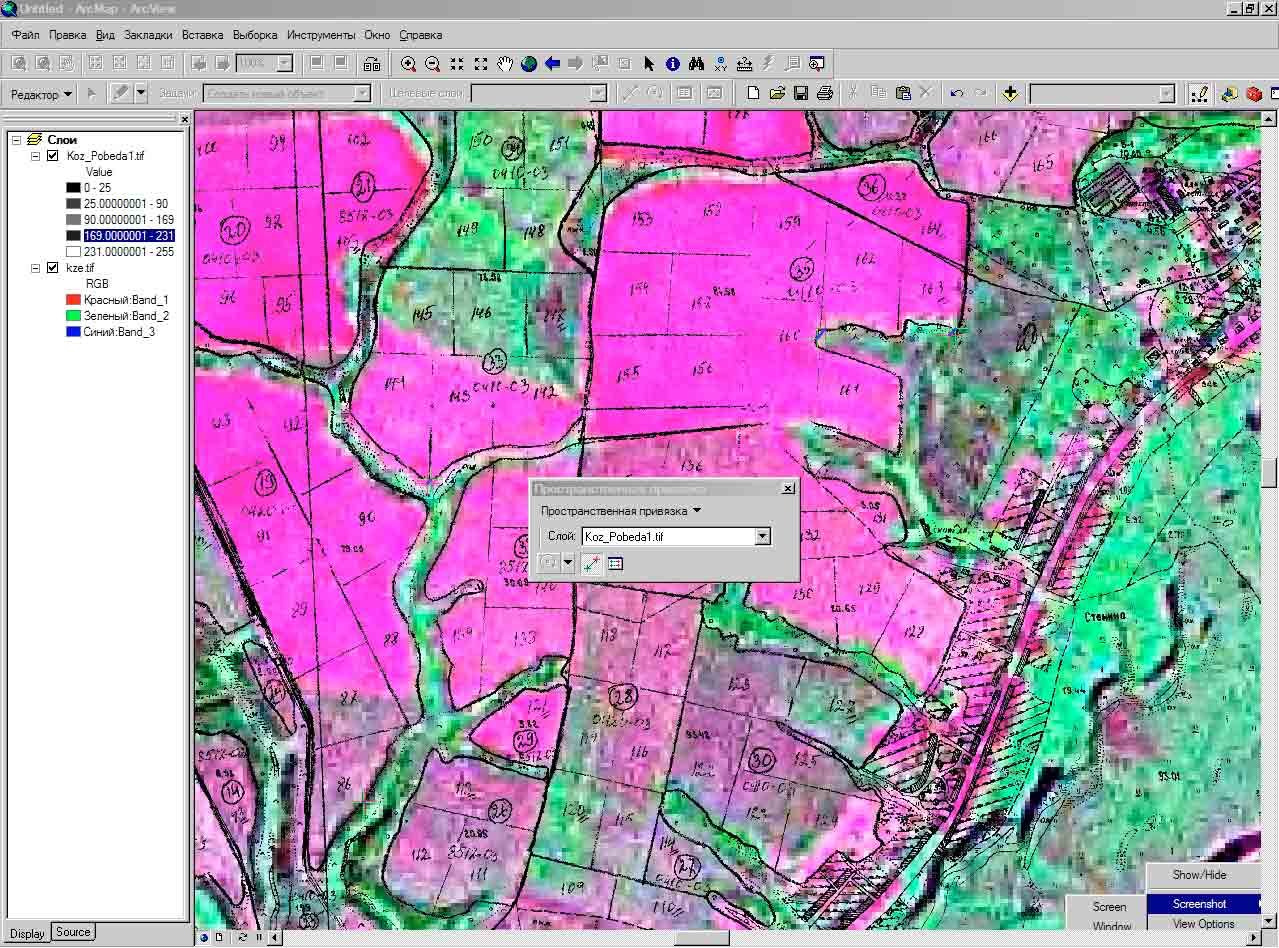This screenshot has height=948, width=1279.
Task: Paste from the clipboard
Action: (x=903, y=93)
